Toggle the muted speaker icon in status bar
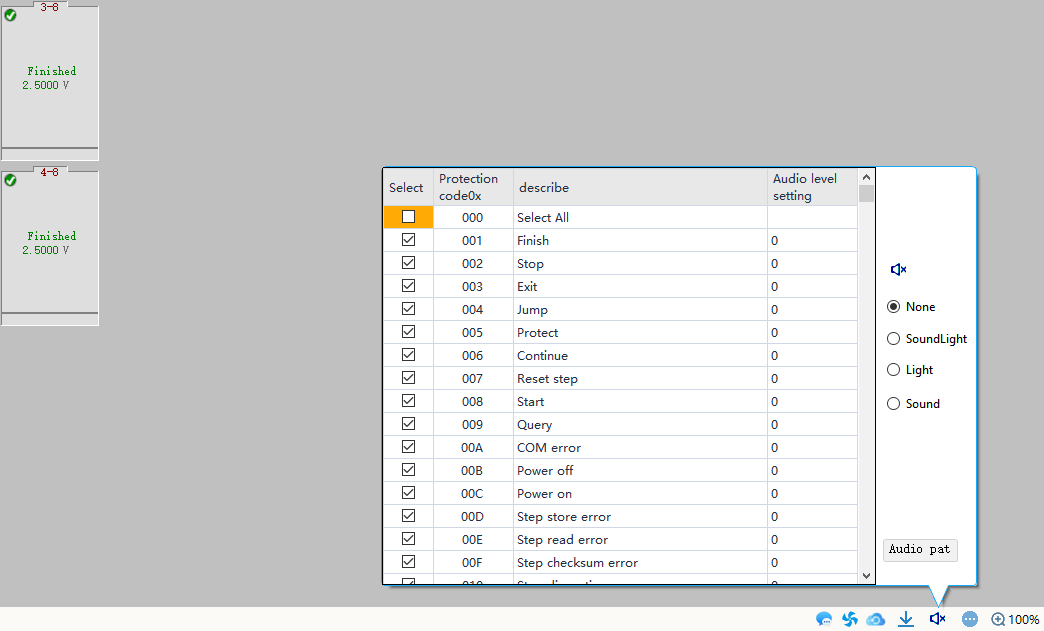Image resolution: width=1044 pixels, height=631 pixels. [x=937, y=619]
